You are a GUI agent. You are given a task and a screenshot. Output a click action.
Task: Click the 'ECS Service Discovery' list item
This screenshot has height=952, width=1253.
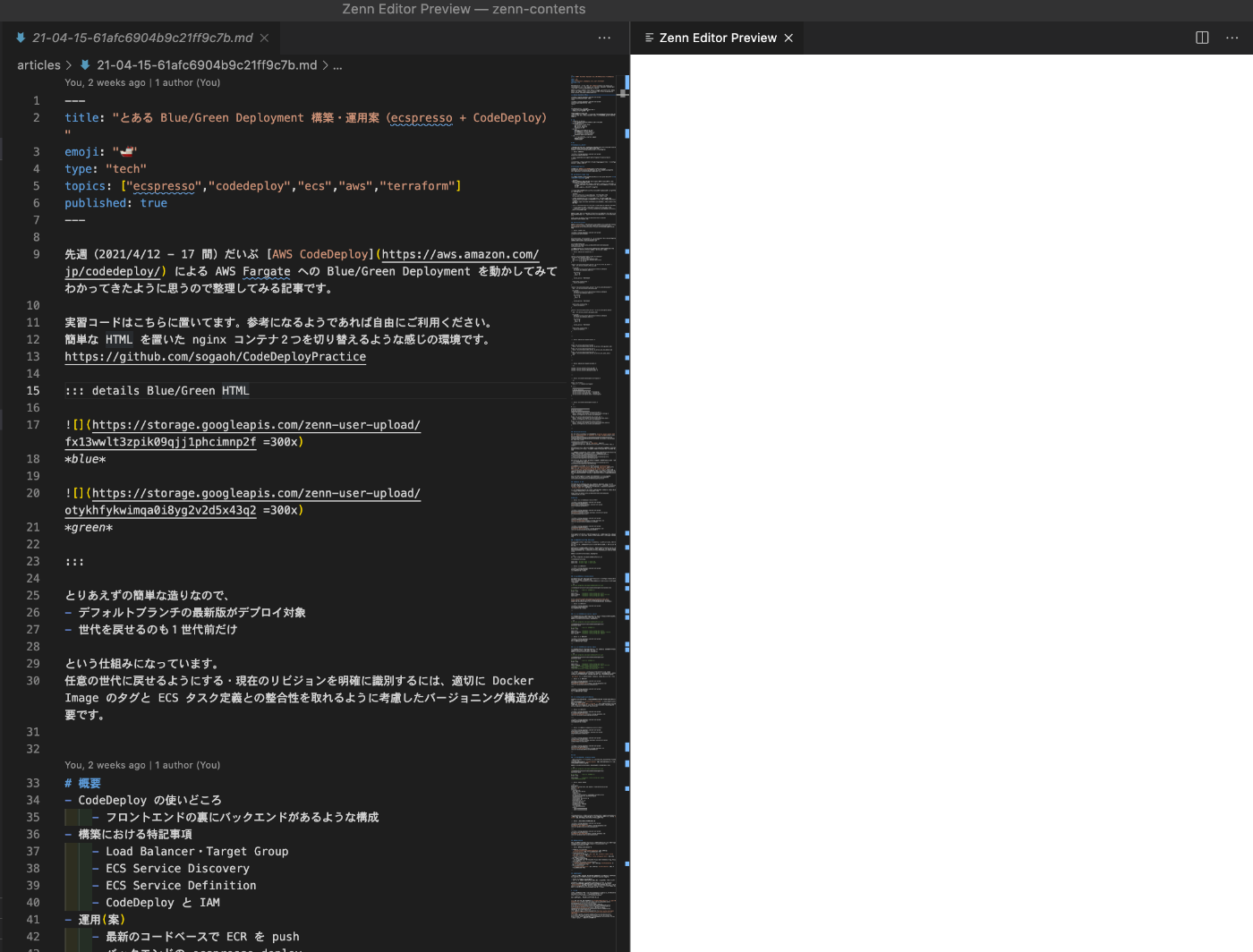tap(177, 868)
